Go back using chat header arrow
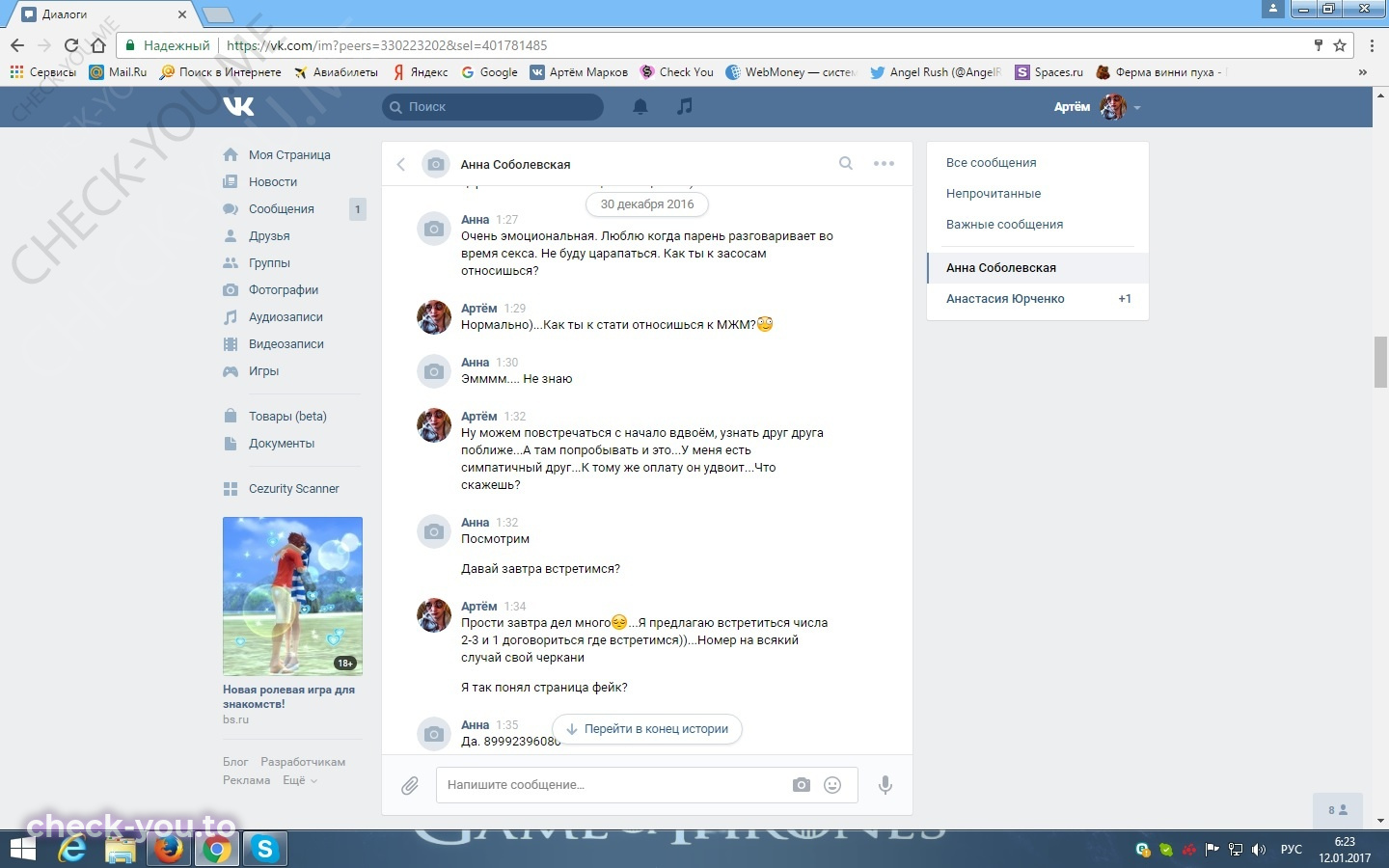Screen dimensions: 1389x868 (x=401, y=164)
